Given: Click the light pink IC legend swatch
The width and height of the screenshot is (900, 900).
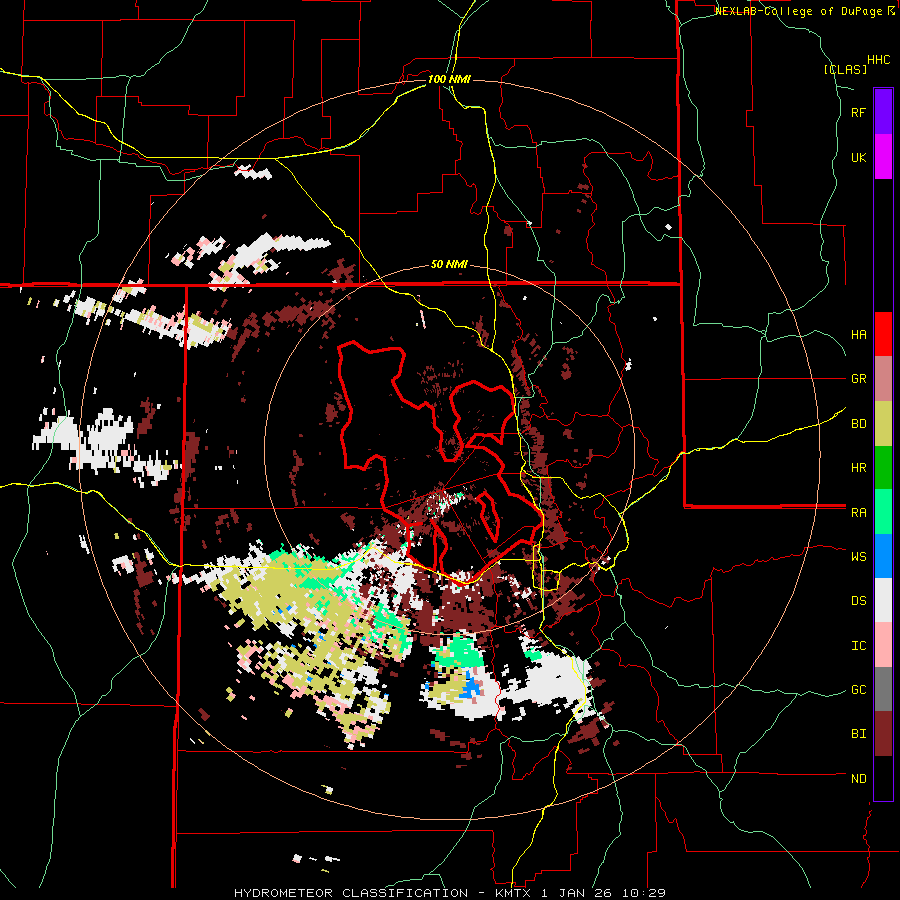Looking at the screenshot, I should click(x=883, y=646).
